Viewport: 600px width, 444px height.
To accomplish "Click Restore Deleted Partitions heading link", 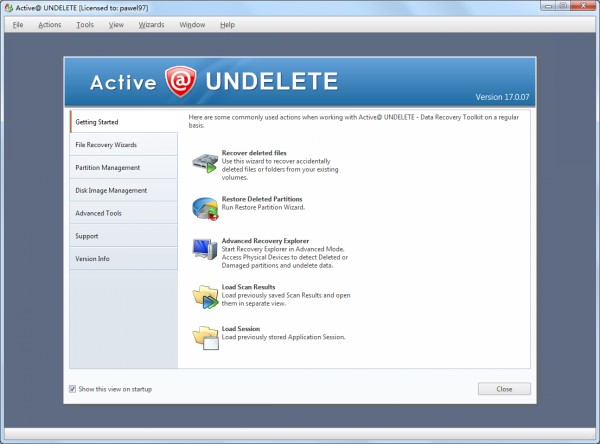I will (x=262, y=199).
